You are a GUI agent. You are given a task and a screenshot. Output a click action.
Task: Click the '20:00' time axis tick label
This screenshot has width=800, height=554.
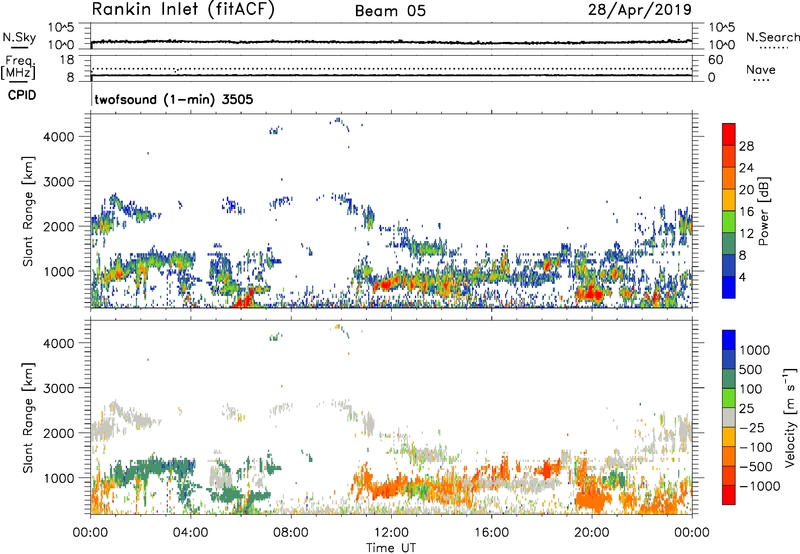click(x=592, y=533)
